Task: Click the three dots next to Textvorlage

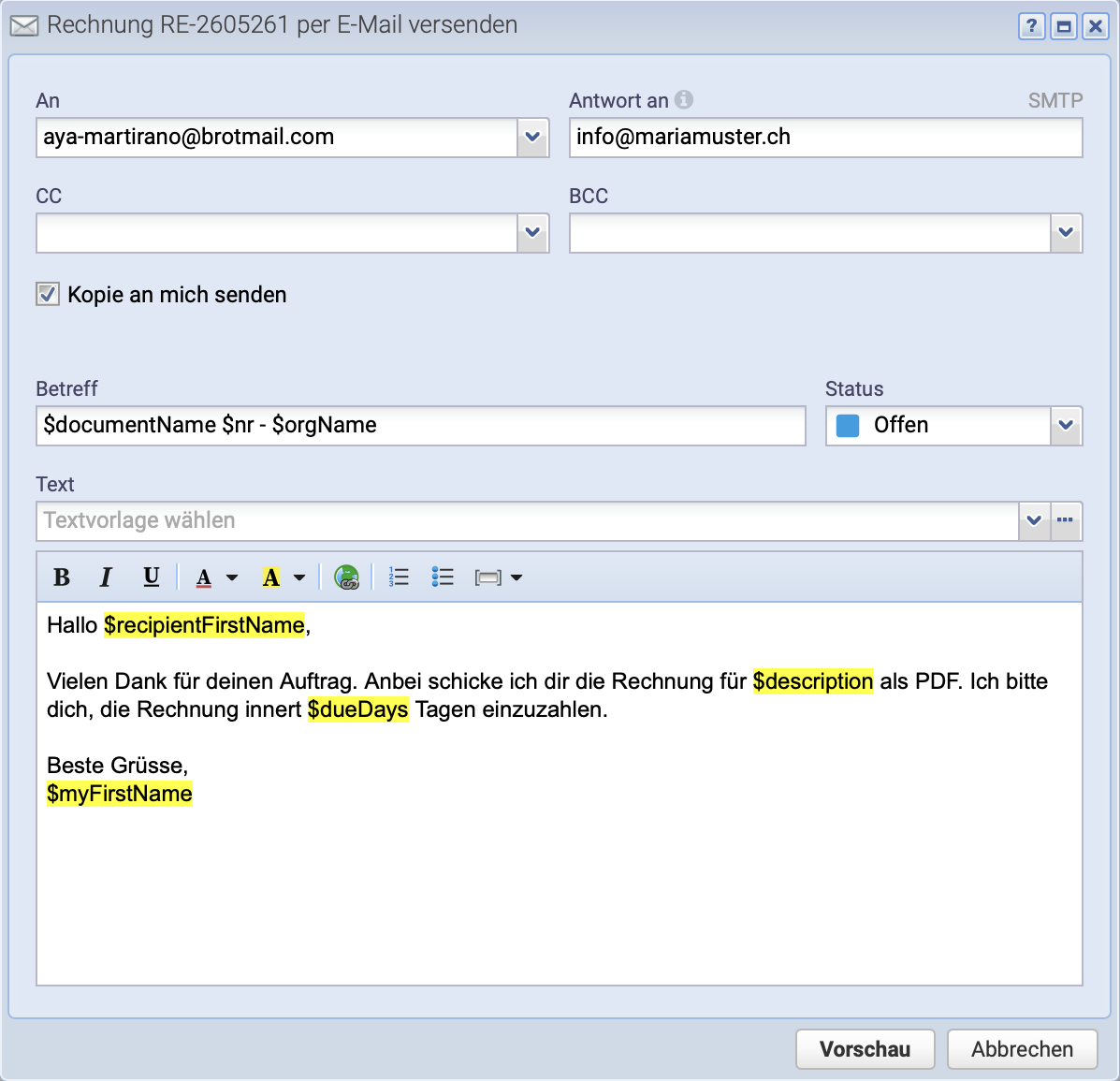Action: click(1065, 521)
